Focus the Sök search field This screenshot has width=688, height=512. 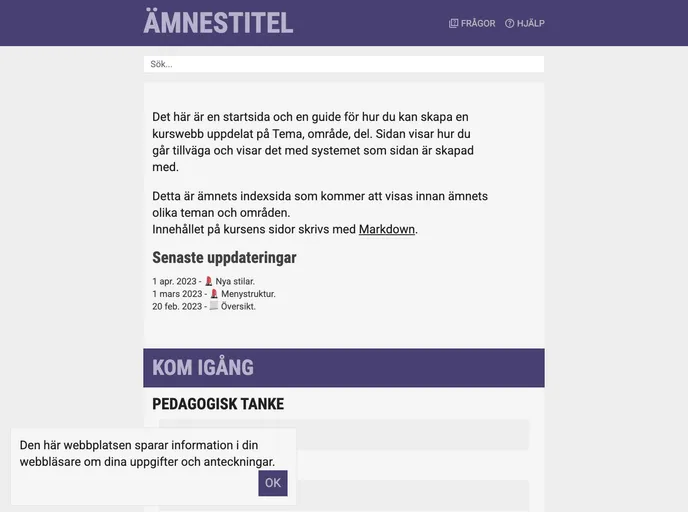343,64
